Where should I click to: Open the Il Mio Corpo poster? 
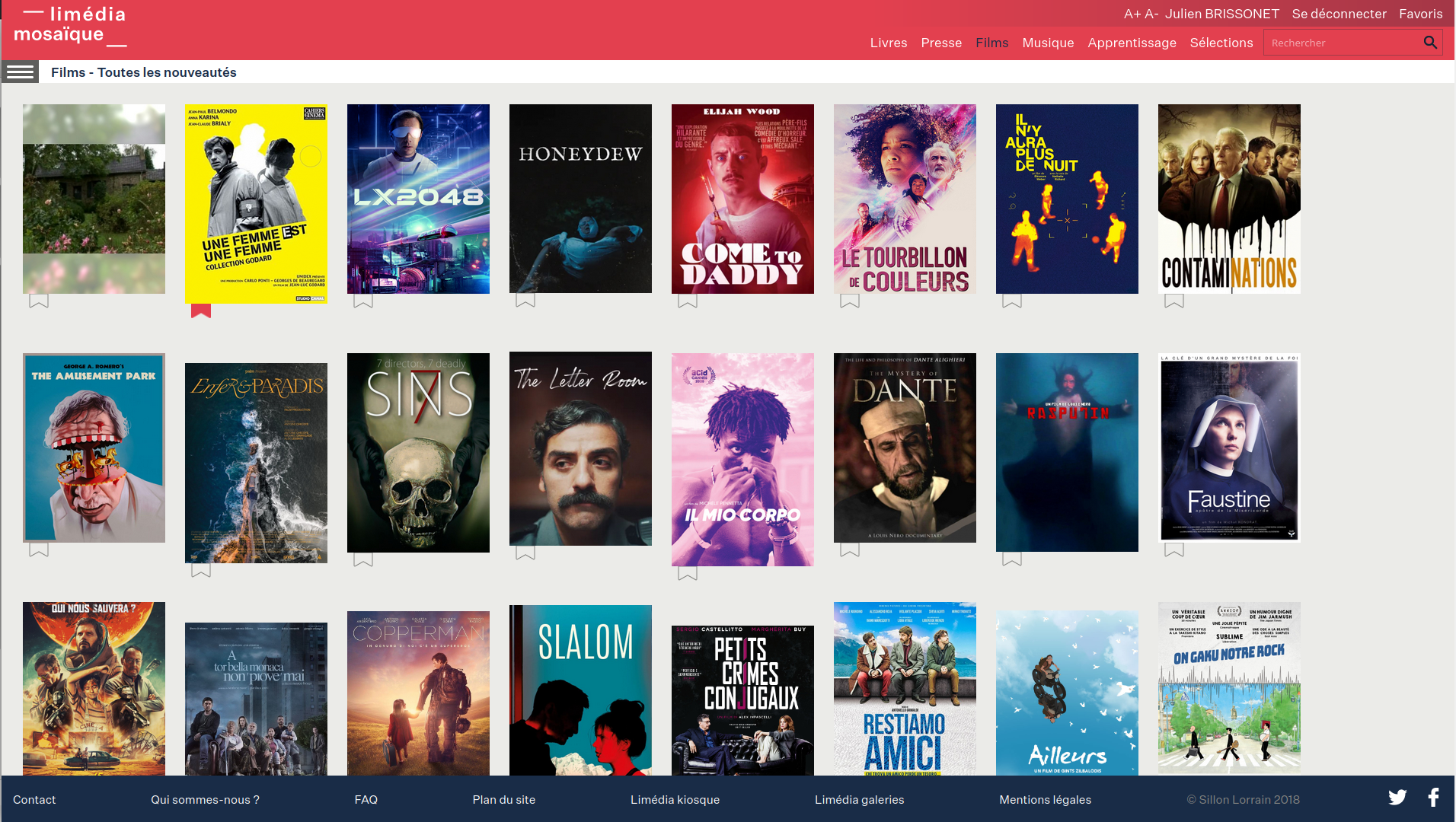point(742,460)
